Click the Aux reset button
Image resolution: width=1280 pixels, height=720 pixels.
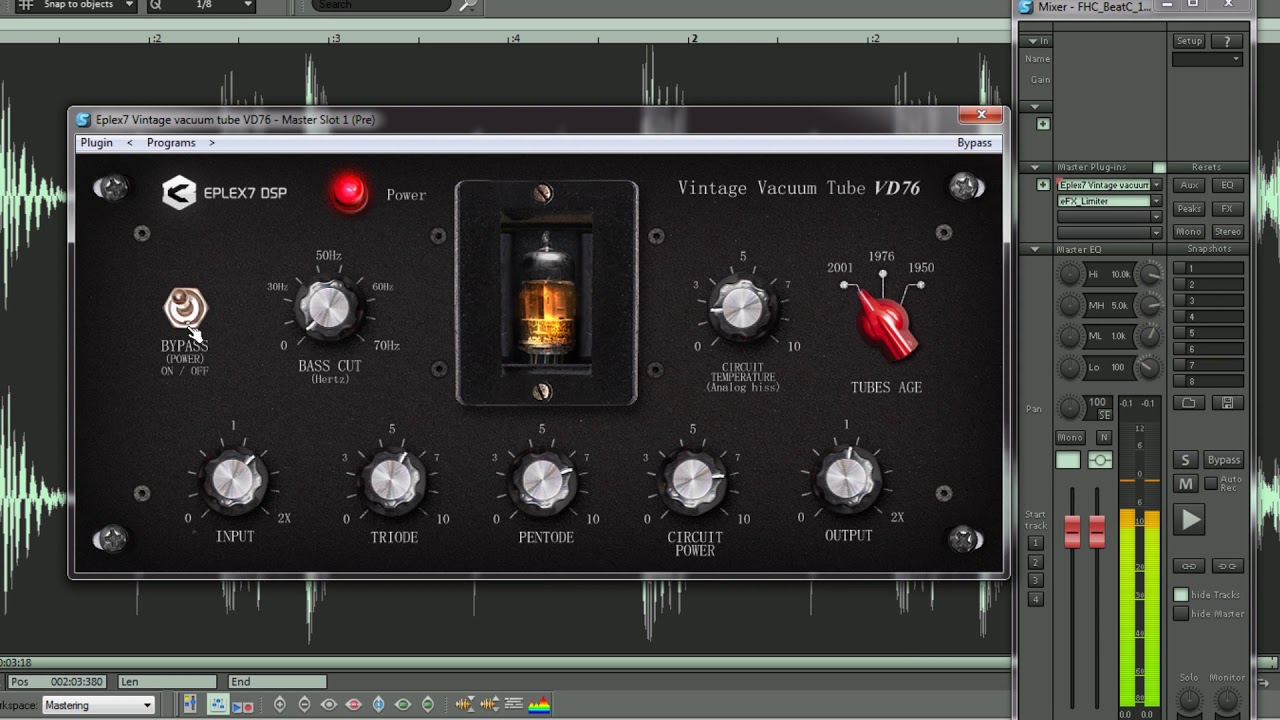pyautogui.click(x=1189, y=185)
